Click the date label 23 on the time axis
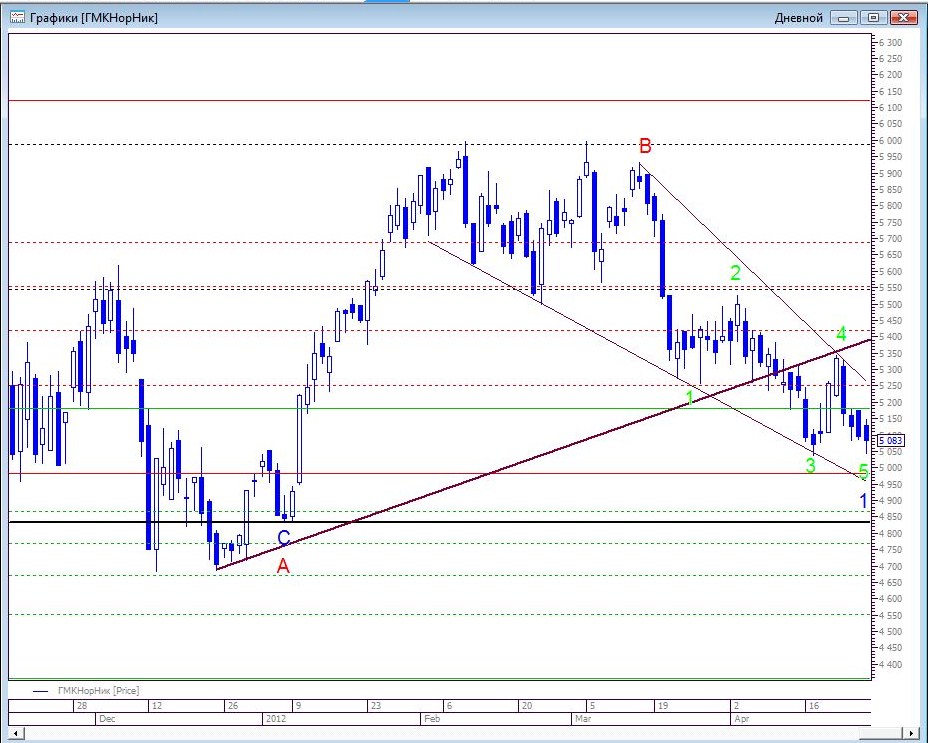928x743 pixels. [x=376, y=706]
